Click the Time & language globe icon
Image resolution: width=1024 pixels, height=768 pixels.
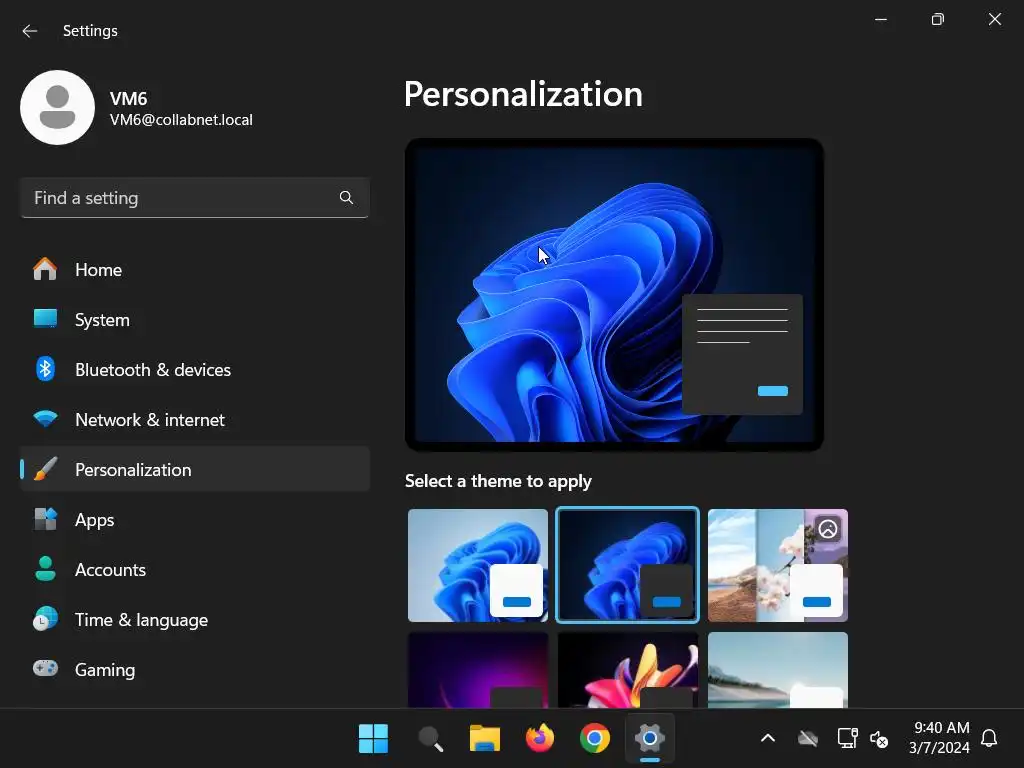coord(45,619)
